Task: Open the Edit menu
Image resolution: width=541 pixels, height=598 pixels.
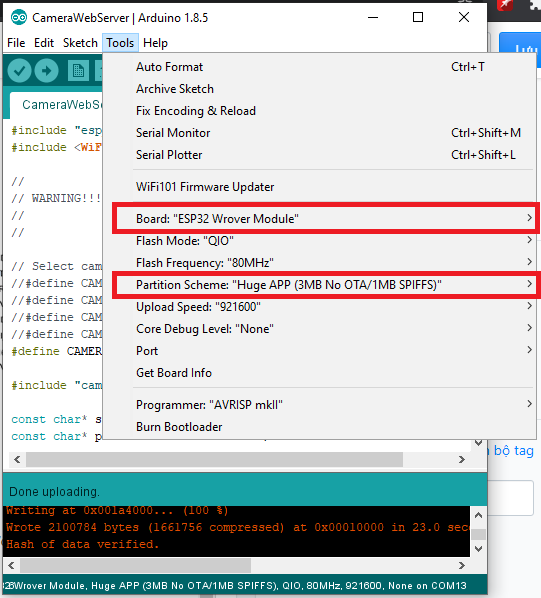Action: (44, 43)
